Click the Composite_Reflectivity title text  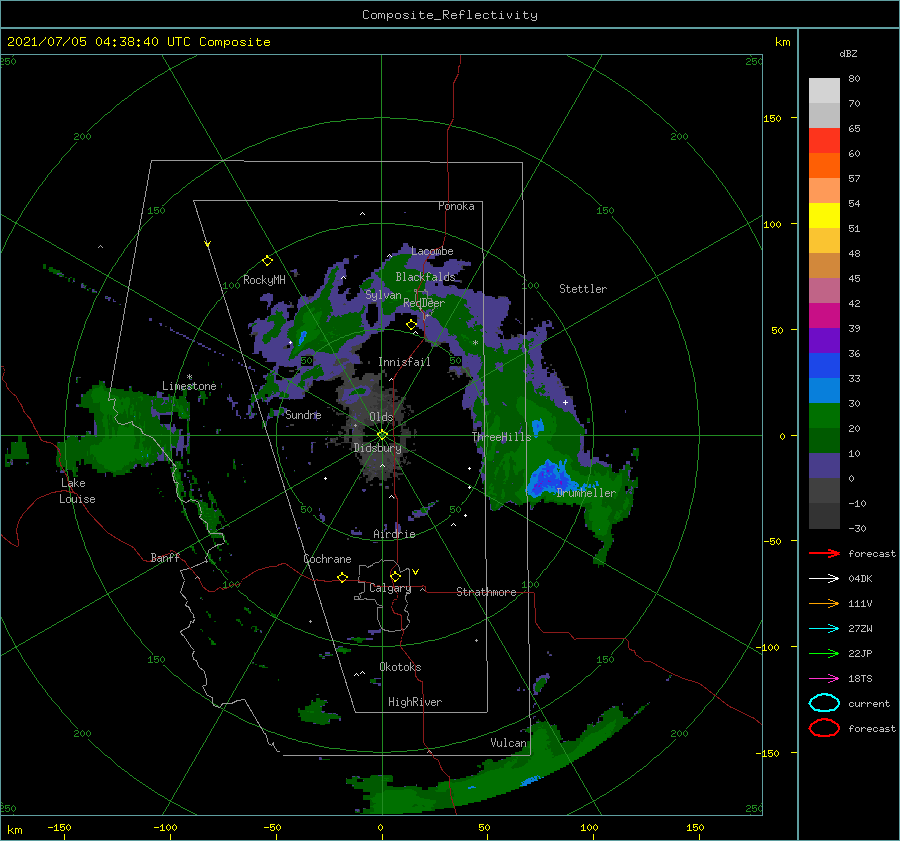[449, 15]
